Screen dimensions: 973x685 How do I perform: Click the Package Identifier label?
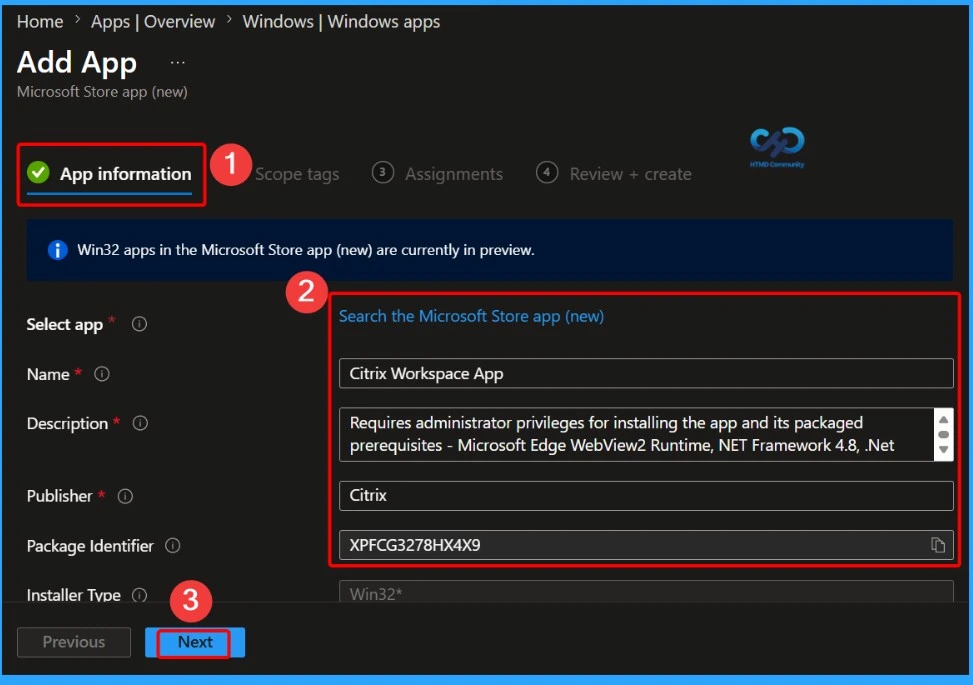(x=90, y=546)
